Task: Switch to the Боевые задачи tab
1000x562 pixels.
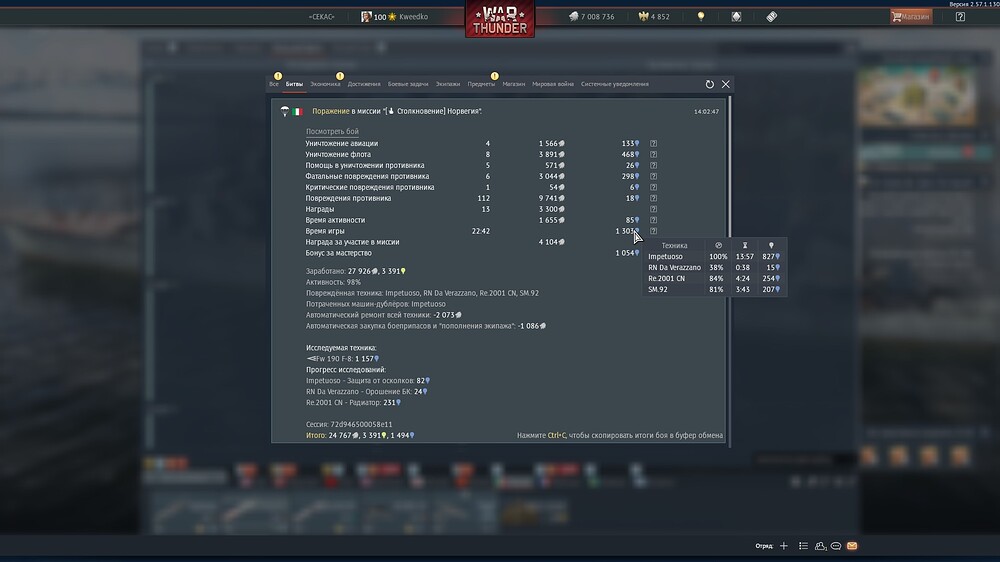Action: (x=408, y=84)
